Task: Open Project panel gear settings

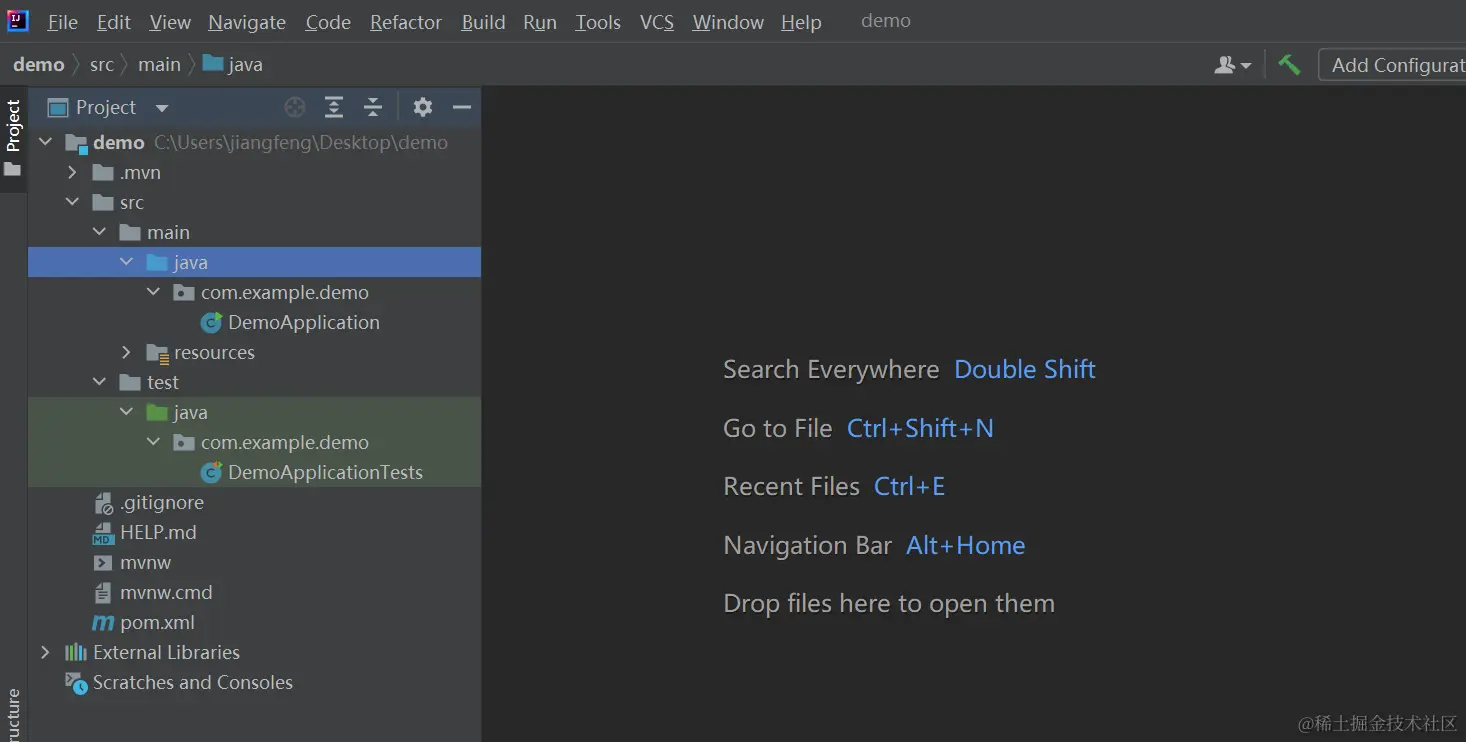Action: (x=423, y=107)
